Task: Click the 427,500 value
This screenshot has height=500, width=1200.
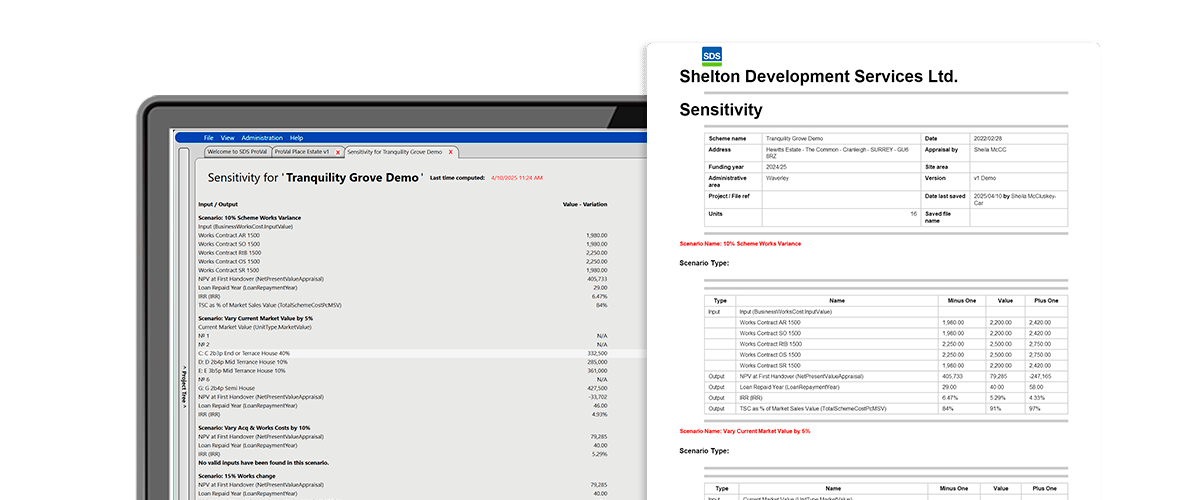Action: click(597, 388)
